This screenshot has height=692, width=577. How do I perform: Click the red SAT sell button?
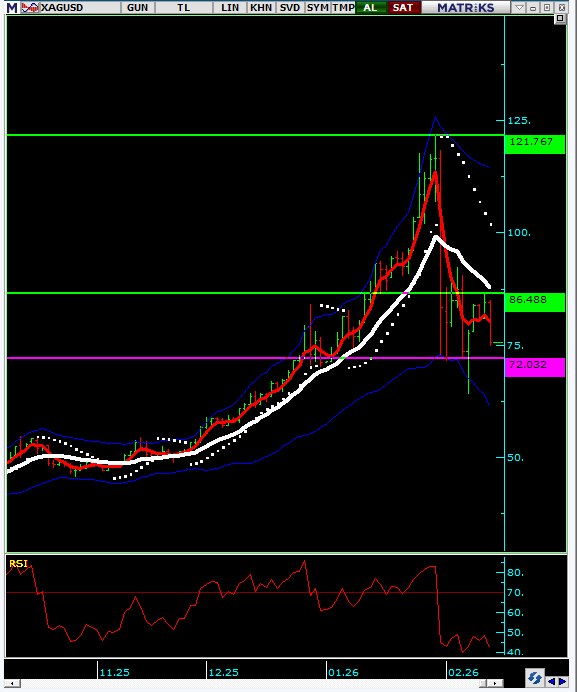coord(403,8)
